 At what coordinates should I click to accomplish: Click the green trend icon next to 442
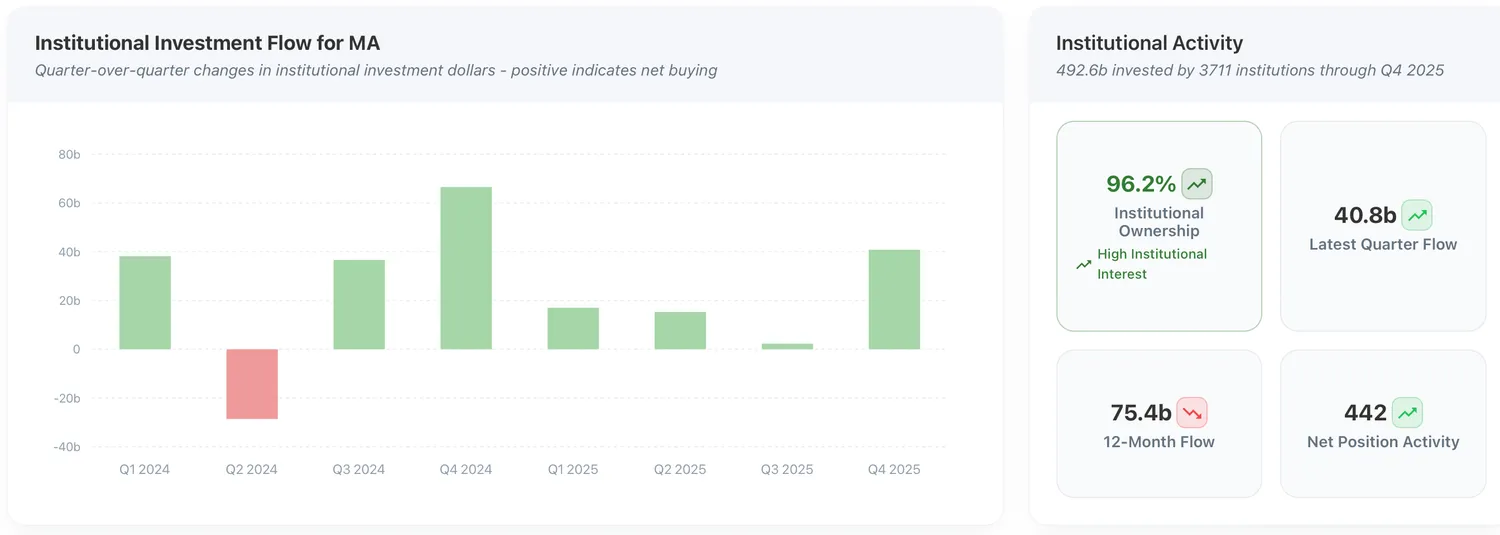click(x=1407, y=413)
